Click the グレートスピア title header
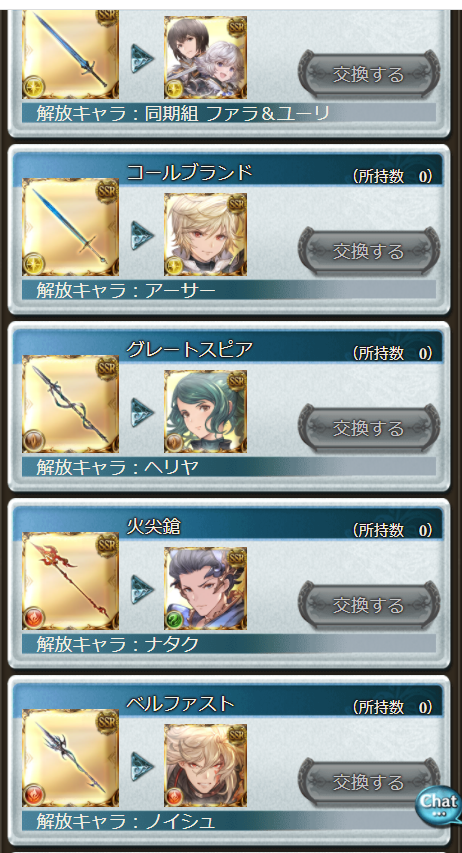 (190, 349)
